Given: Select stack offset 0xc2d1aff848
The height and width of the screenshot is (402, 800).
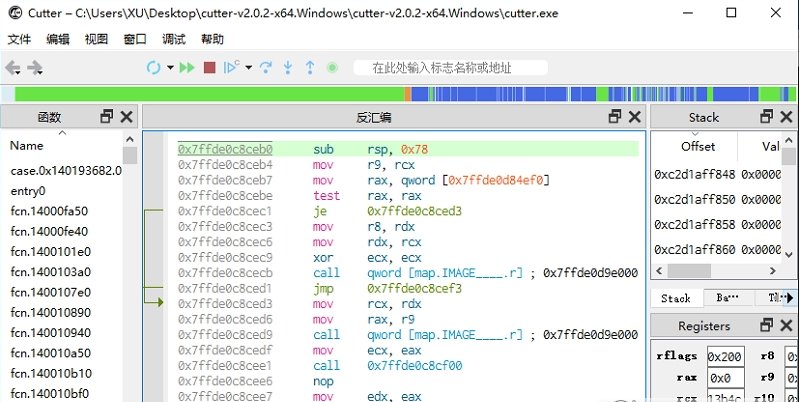Looking at the screenshot, I should pyautogui.click(x=695, y=174).
